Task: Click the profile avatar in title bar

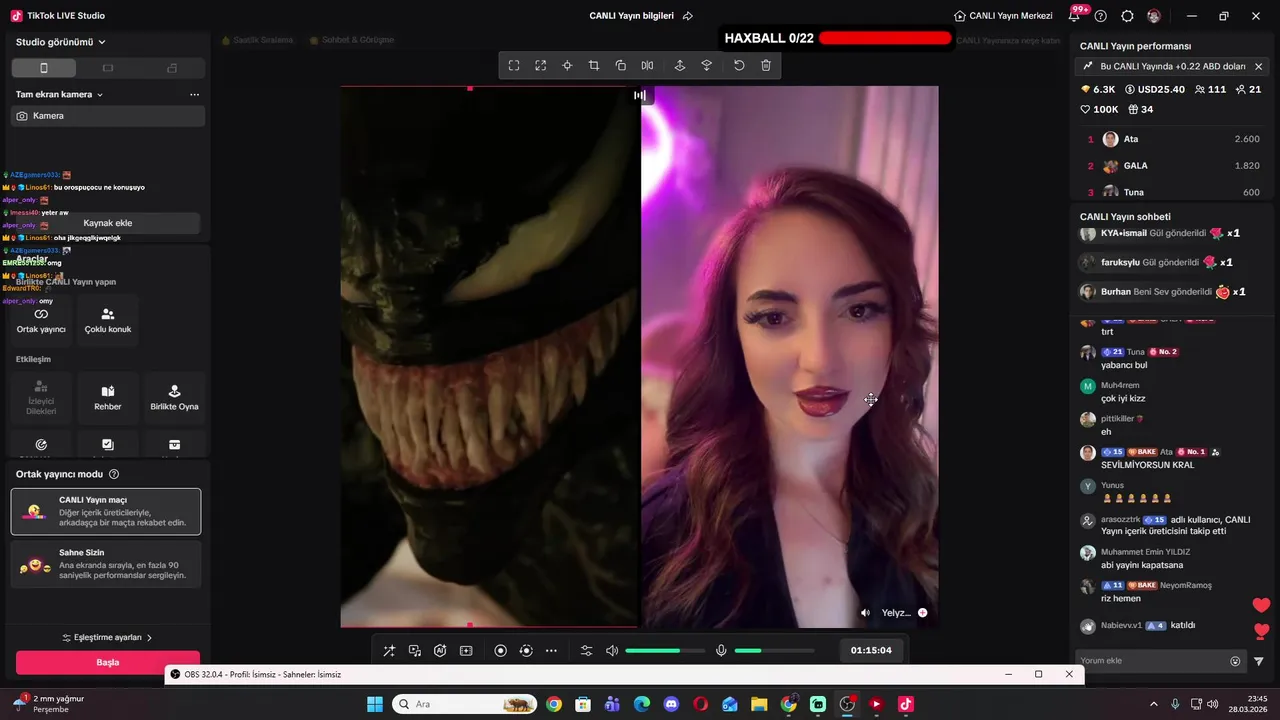Action: coord(1154,16)
